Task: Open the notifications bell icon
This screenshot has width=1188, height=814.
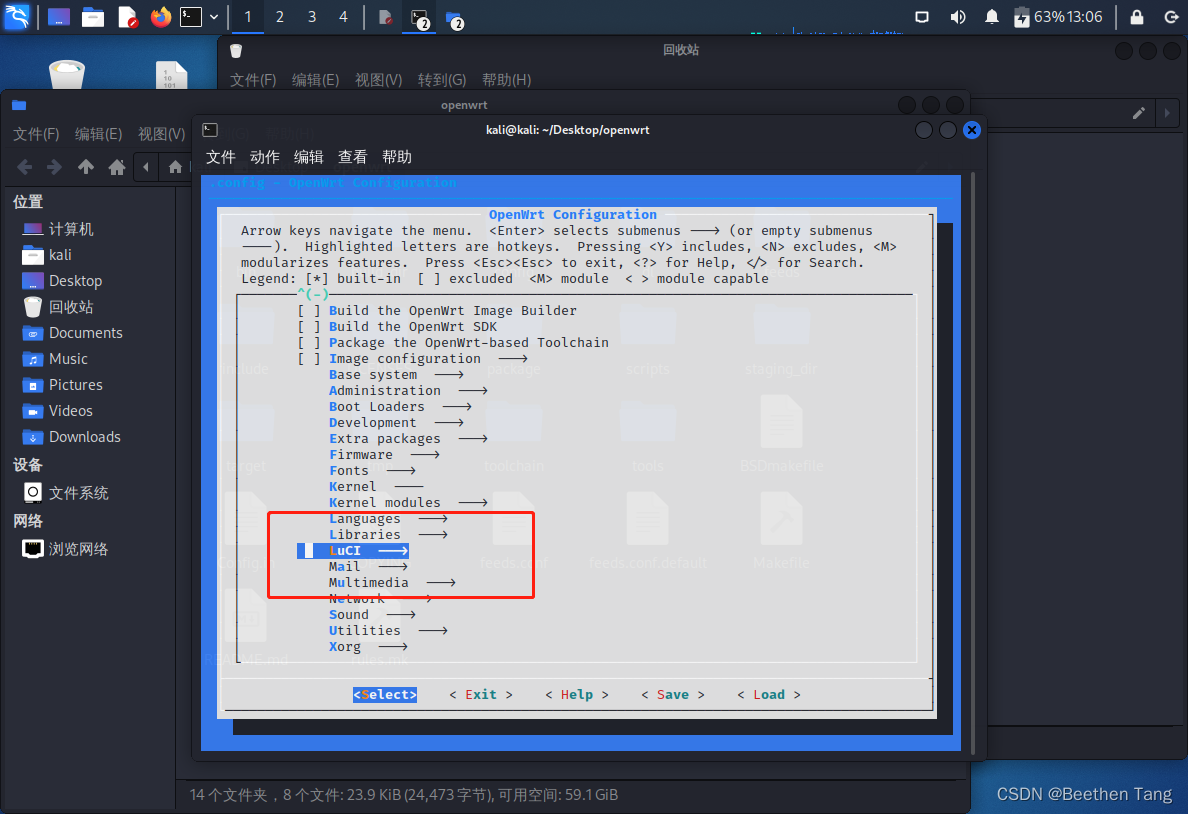Action: click(991, 17)
